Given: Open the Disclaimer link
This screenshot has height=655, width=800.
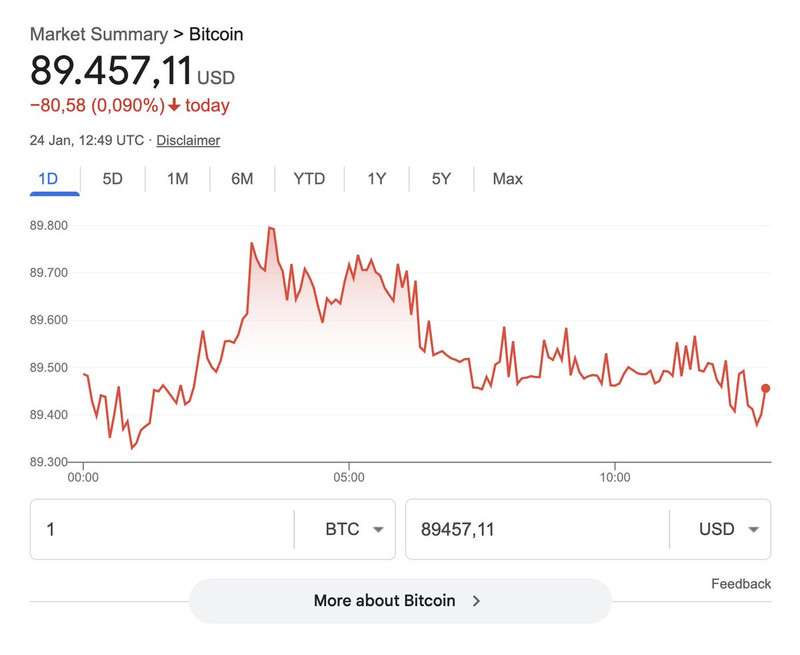Looking at the screenshot, I should [188, 141].
